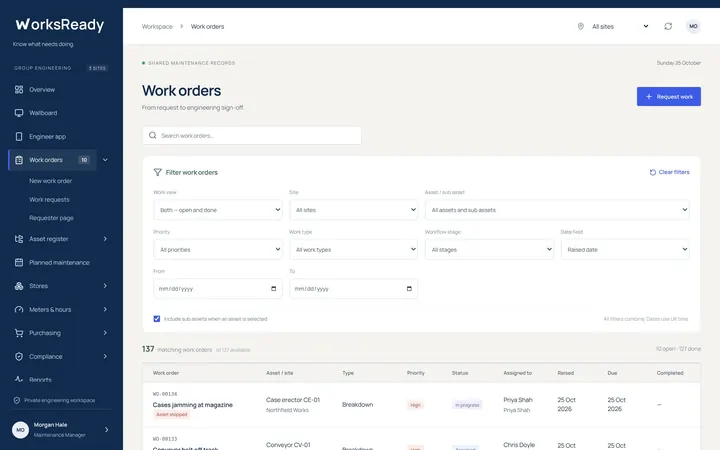Go to Planned maintenance in sidebar

coord(59,263)
